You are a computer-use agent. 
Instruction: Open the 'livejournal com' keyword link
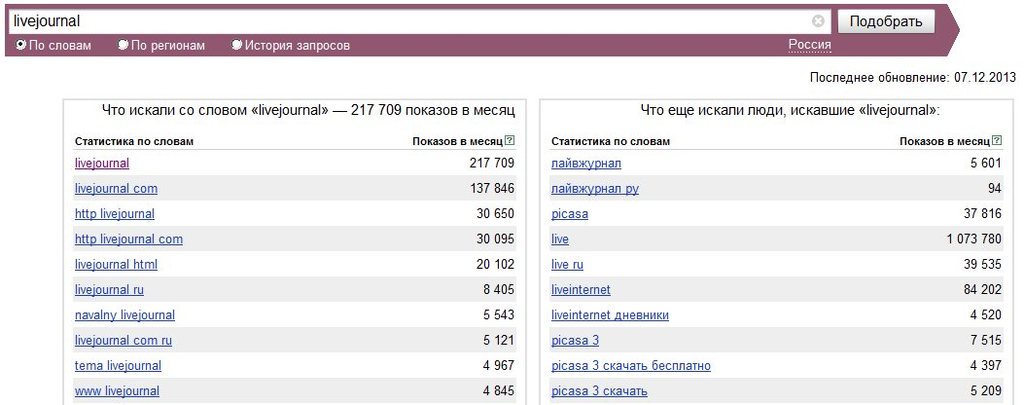pos(116,189)
